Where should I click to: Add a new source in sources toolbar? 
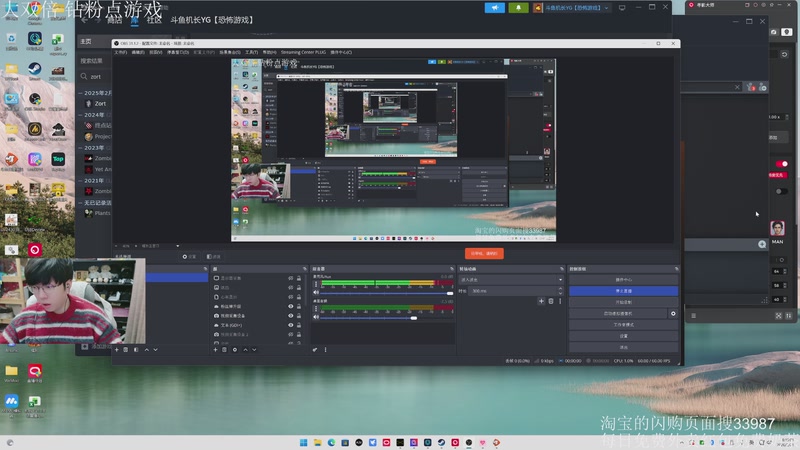pyautogui.click(x=215, y=350)
